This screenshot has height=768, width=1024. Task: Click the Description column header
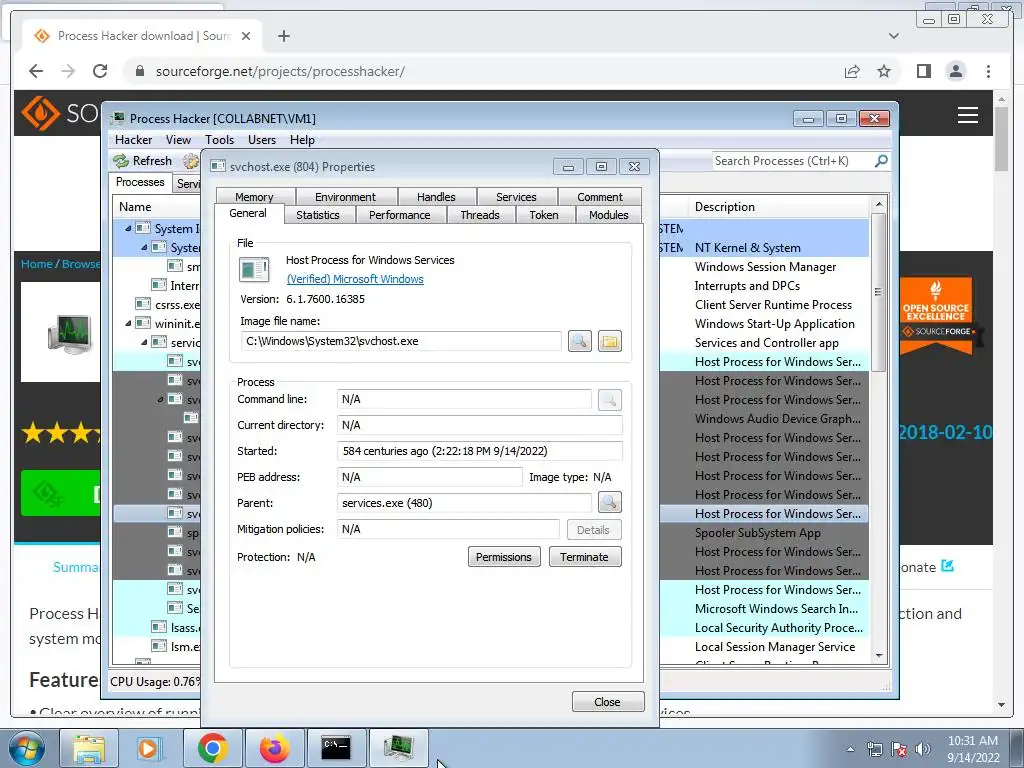click(779, 206)
